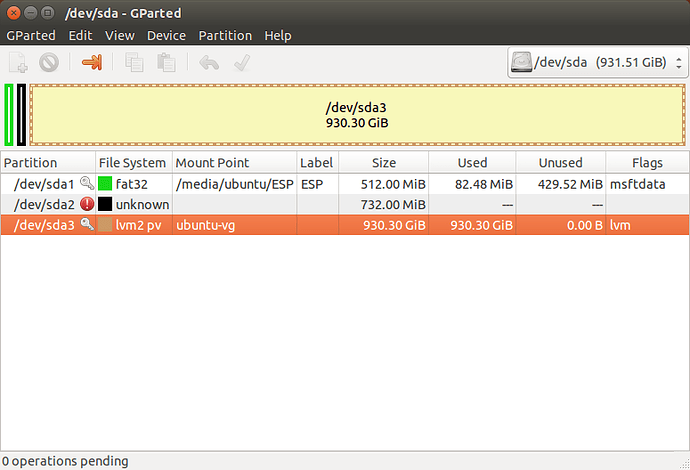Image resolution: width=690 pixels, height=470 pixels.
Task: Sort by the Partition column header
Action: pyautogui.click(x=48, y=163)
